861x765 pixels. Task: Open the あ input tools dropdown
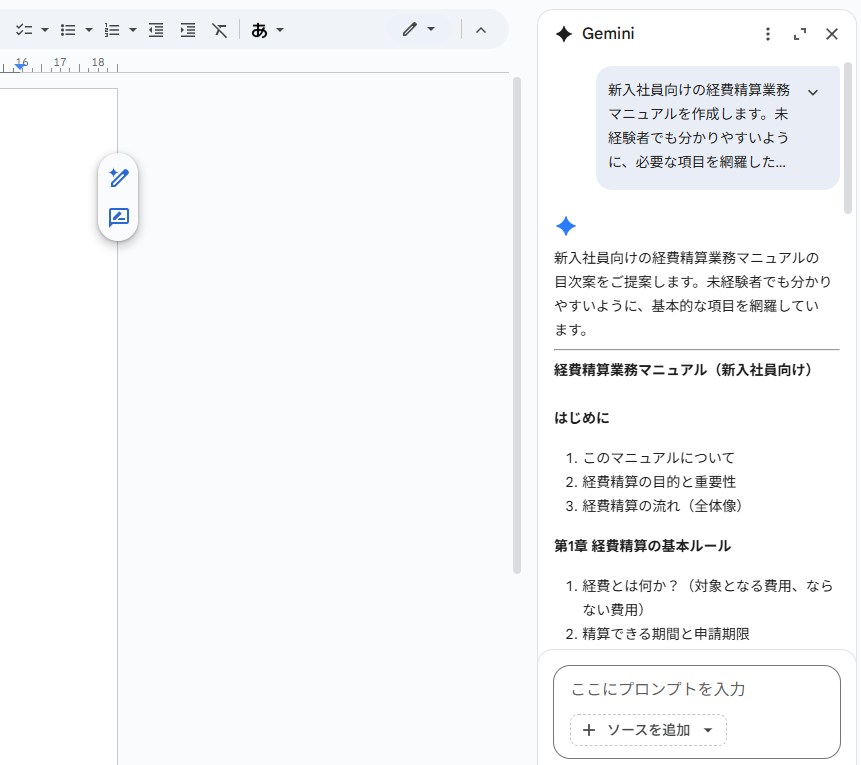coord(267,30)
